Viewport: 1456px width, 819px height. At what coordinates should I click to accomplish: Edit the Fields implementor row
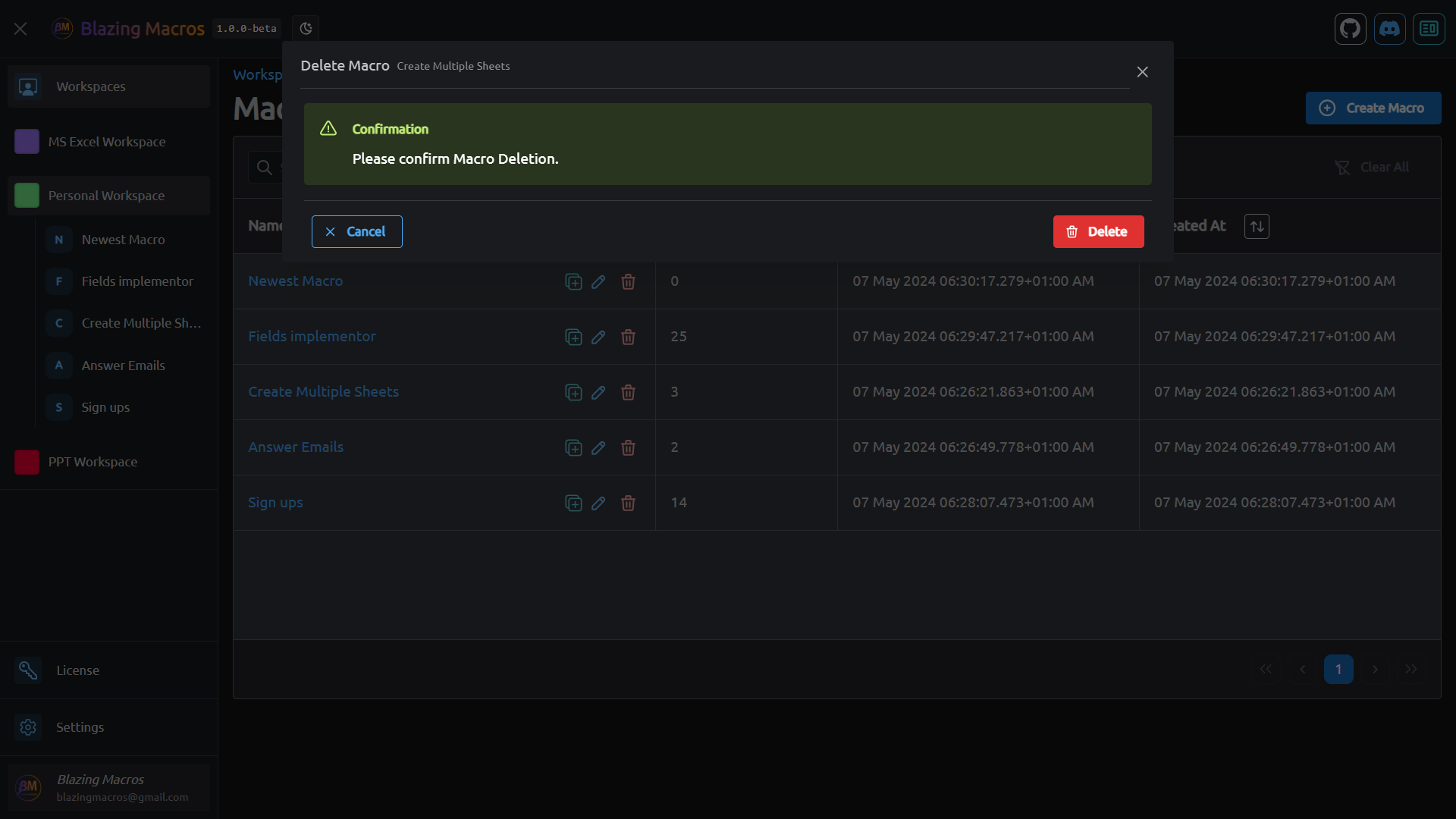pyautogui.click(x=598, y=337)
